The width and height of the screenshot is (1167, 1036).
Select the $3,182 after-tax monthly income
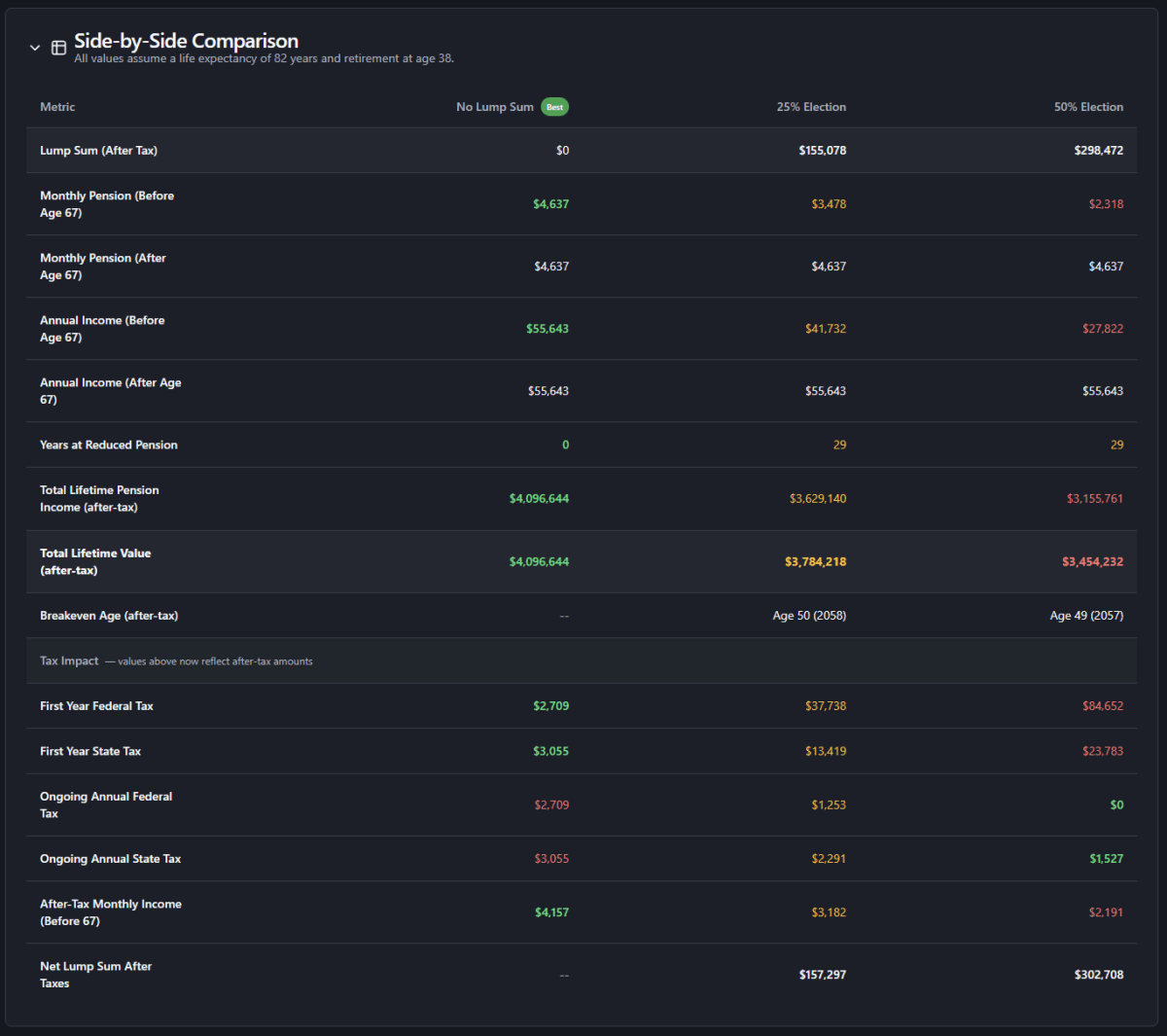(829, 912)
